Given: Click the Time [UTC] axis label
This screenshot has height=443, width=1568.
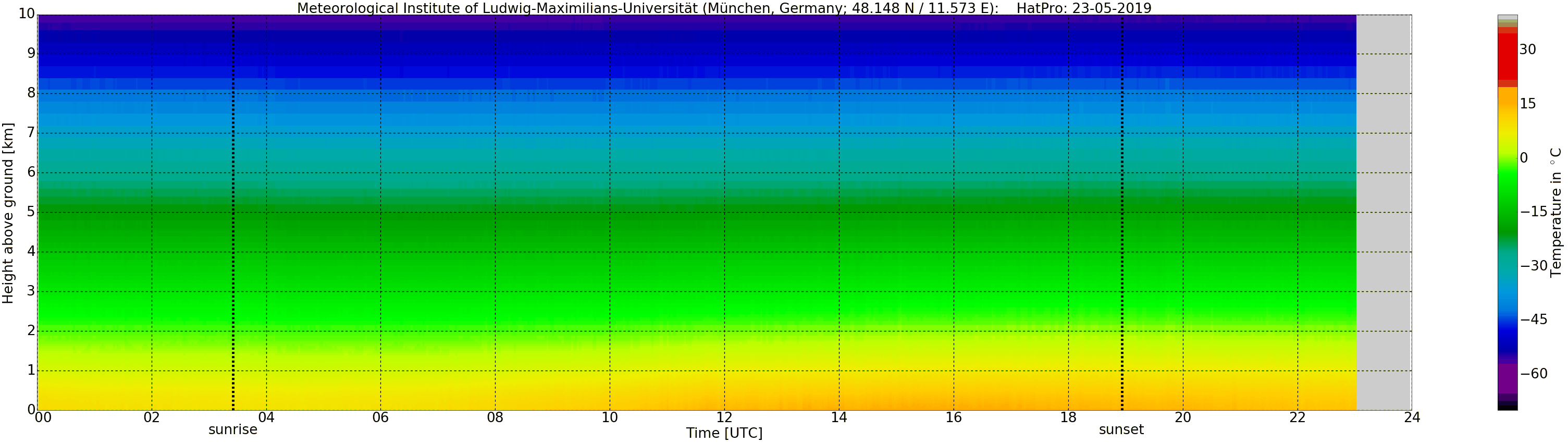Looking at the screenshot, I should 724,433.
